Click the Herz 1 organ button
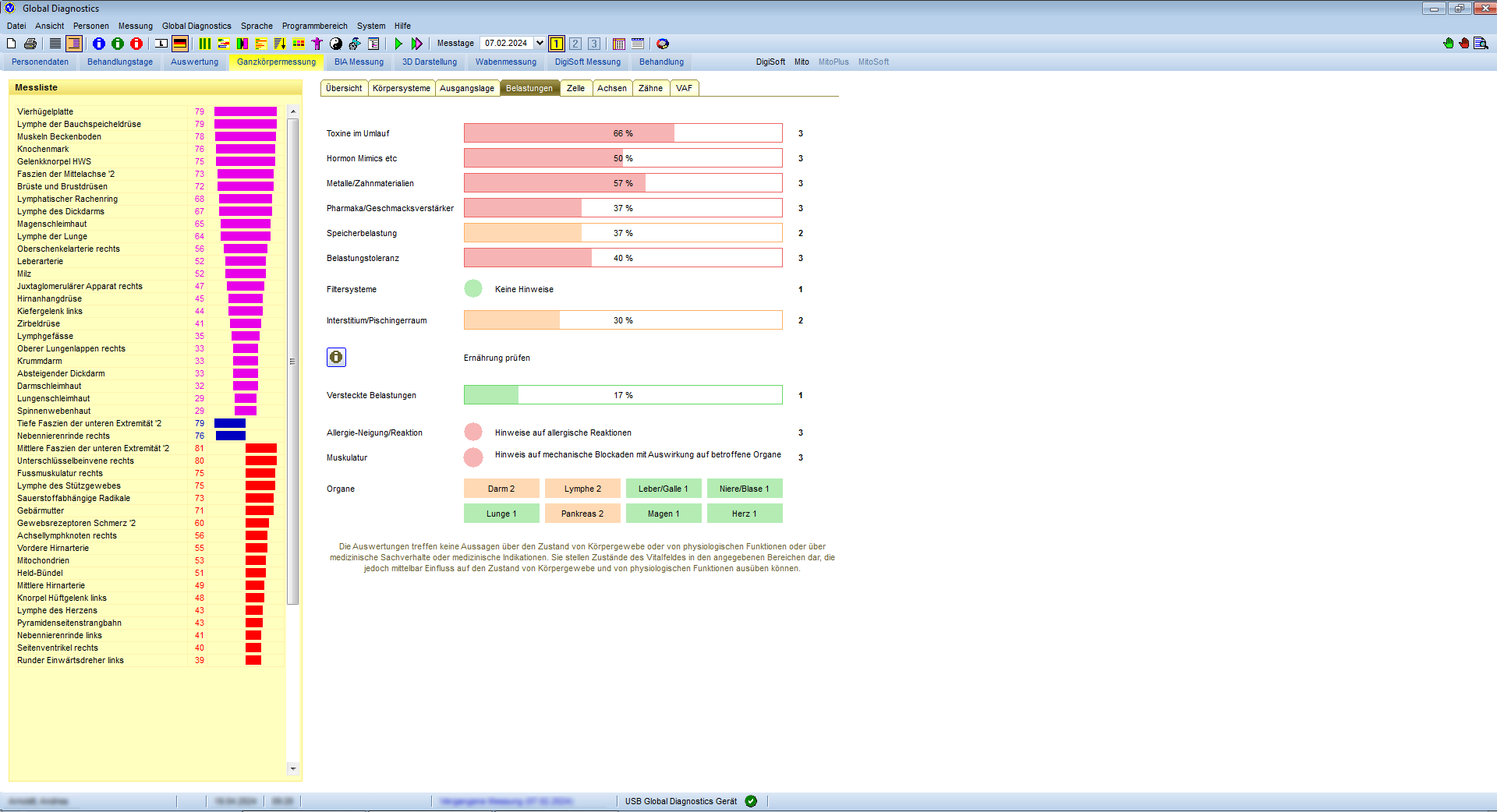This screenshot has width=1497, height=812. [x=745, y=514]
